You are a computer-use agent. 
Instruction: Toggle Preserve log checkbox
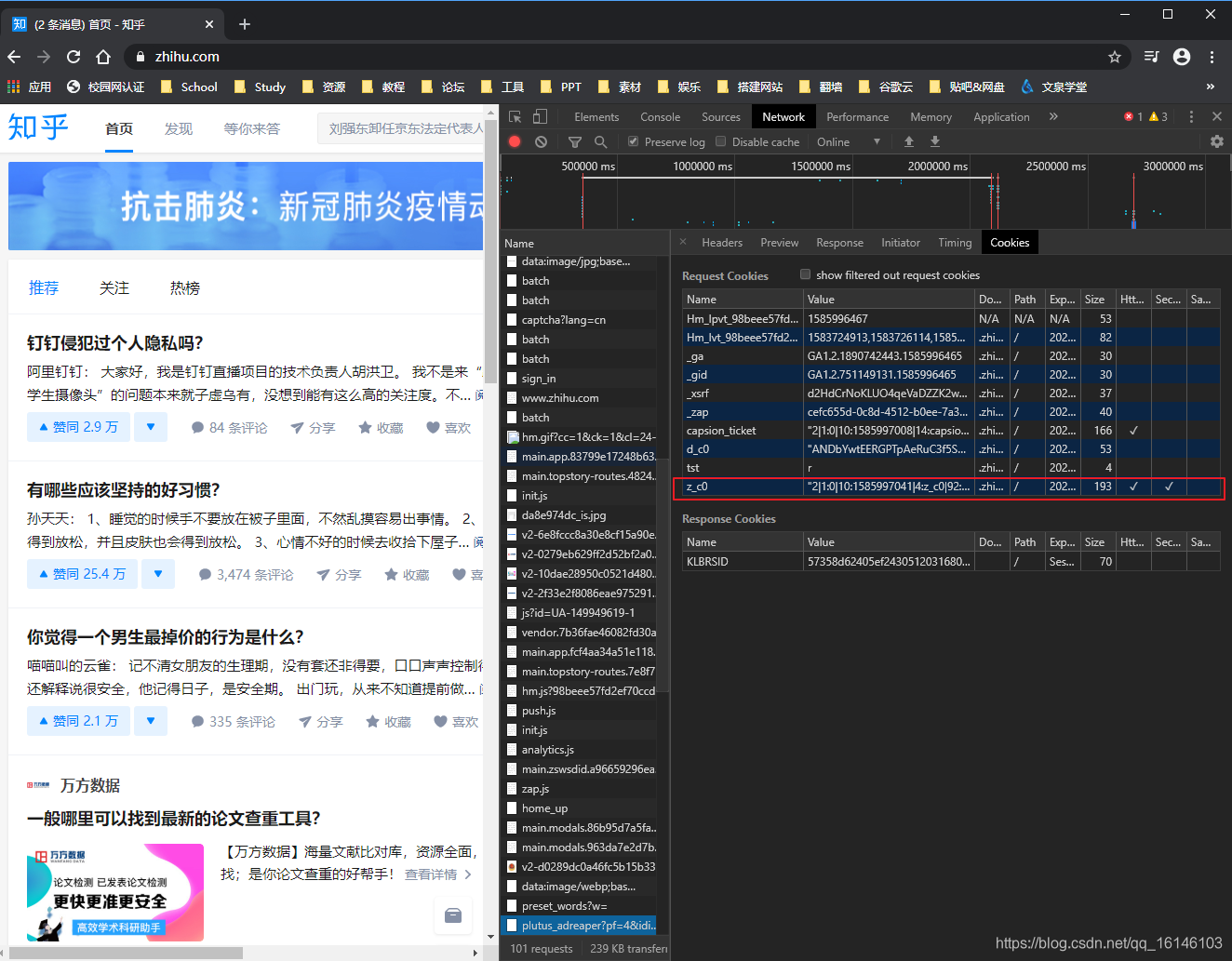(634, 141)
